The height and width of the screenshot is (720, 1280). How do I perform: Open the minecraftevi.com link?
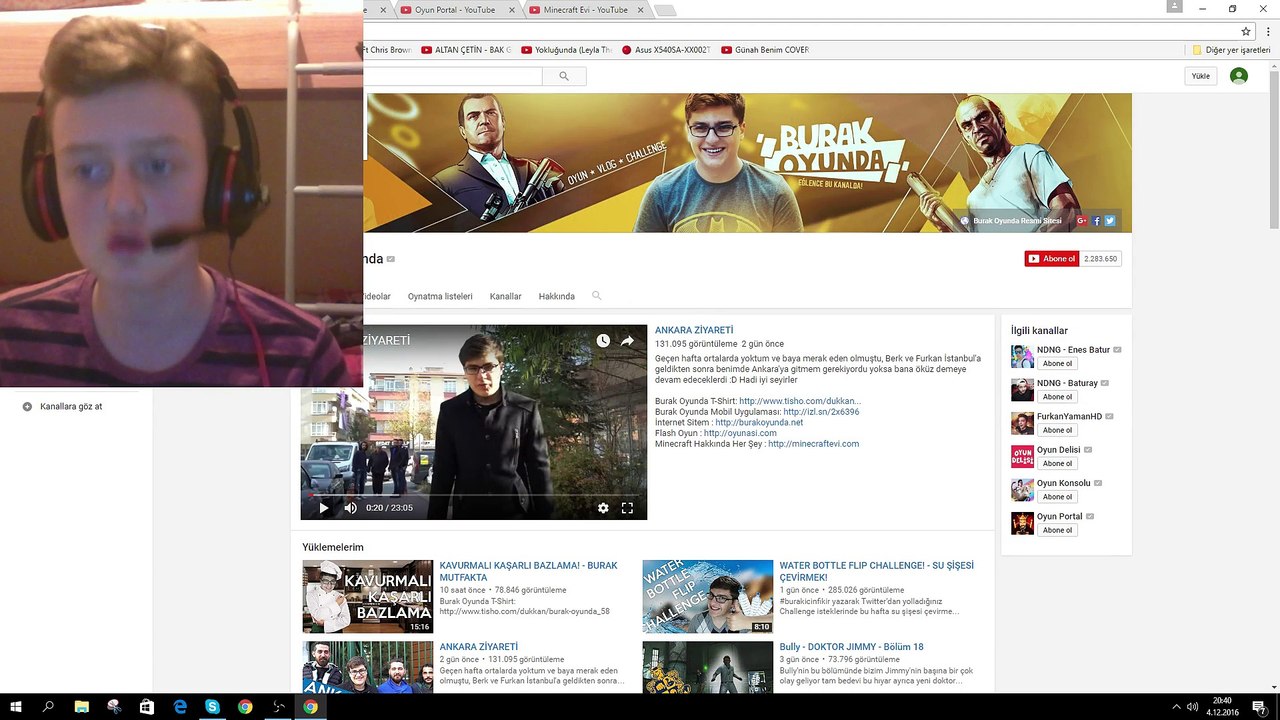tap(814, 444)
